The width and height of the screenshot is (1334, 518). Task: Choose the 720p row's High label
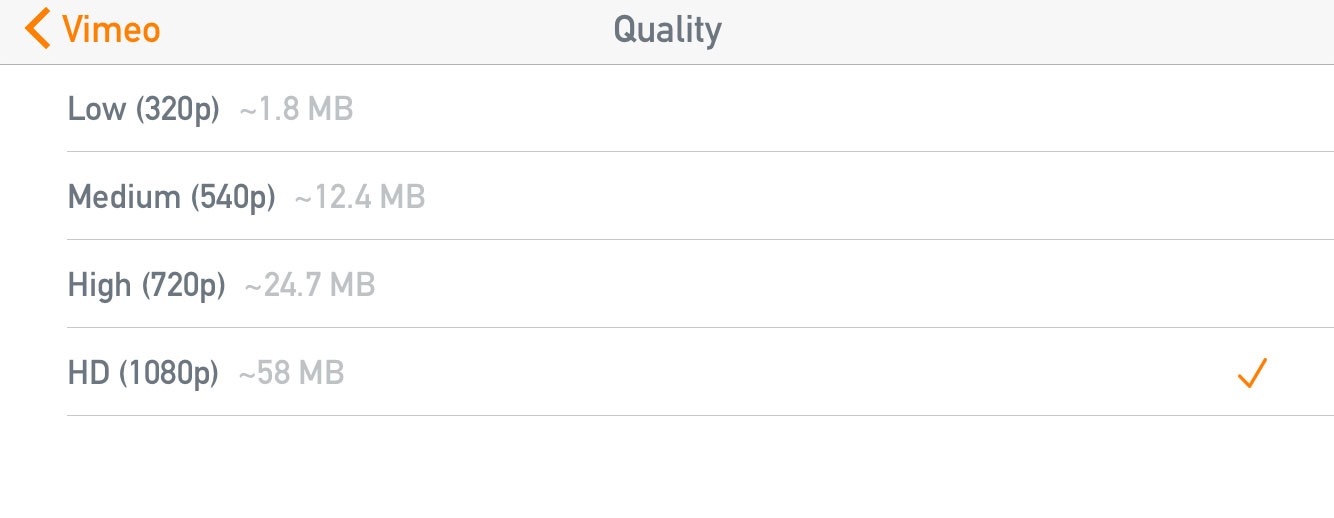point(100,284)
